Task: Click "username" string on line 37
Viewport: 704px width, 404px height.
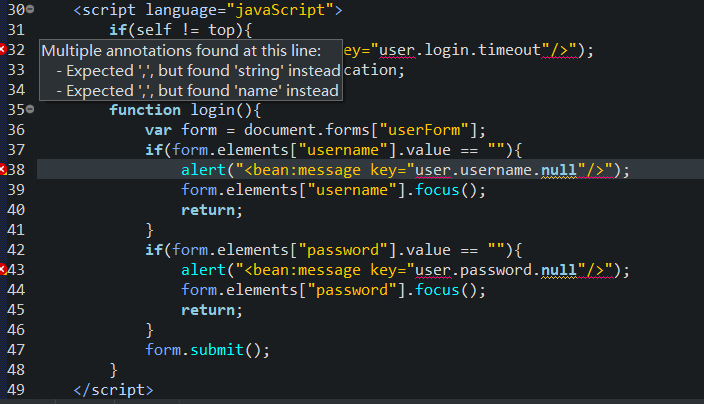Action: pos(343,150)
